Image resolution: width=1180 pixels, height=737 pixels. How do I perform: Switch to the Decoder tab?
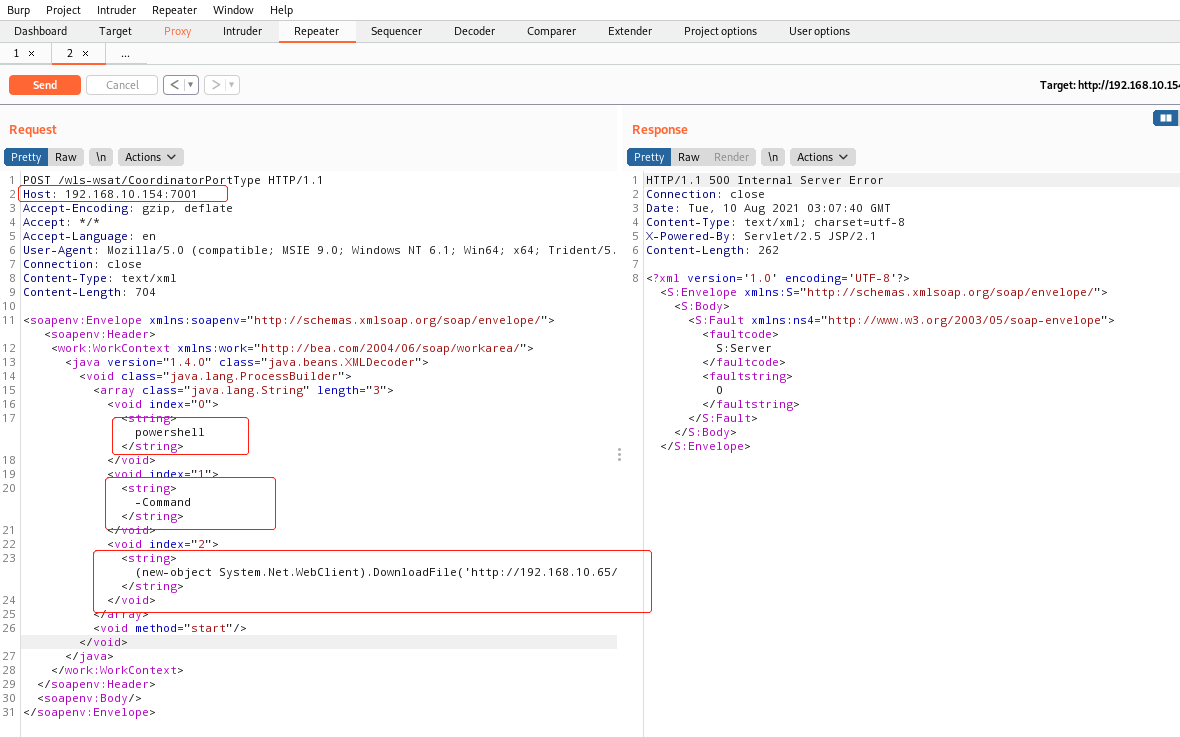tap(475, 31)
